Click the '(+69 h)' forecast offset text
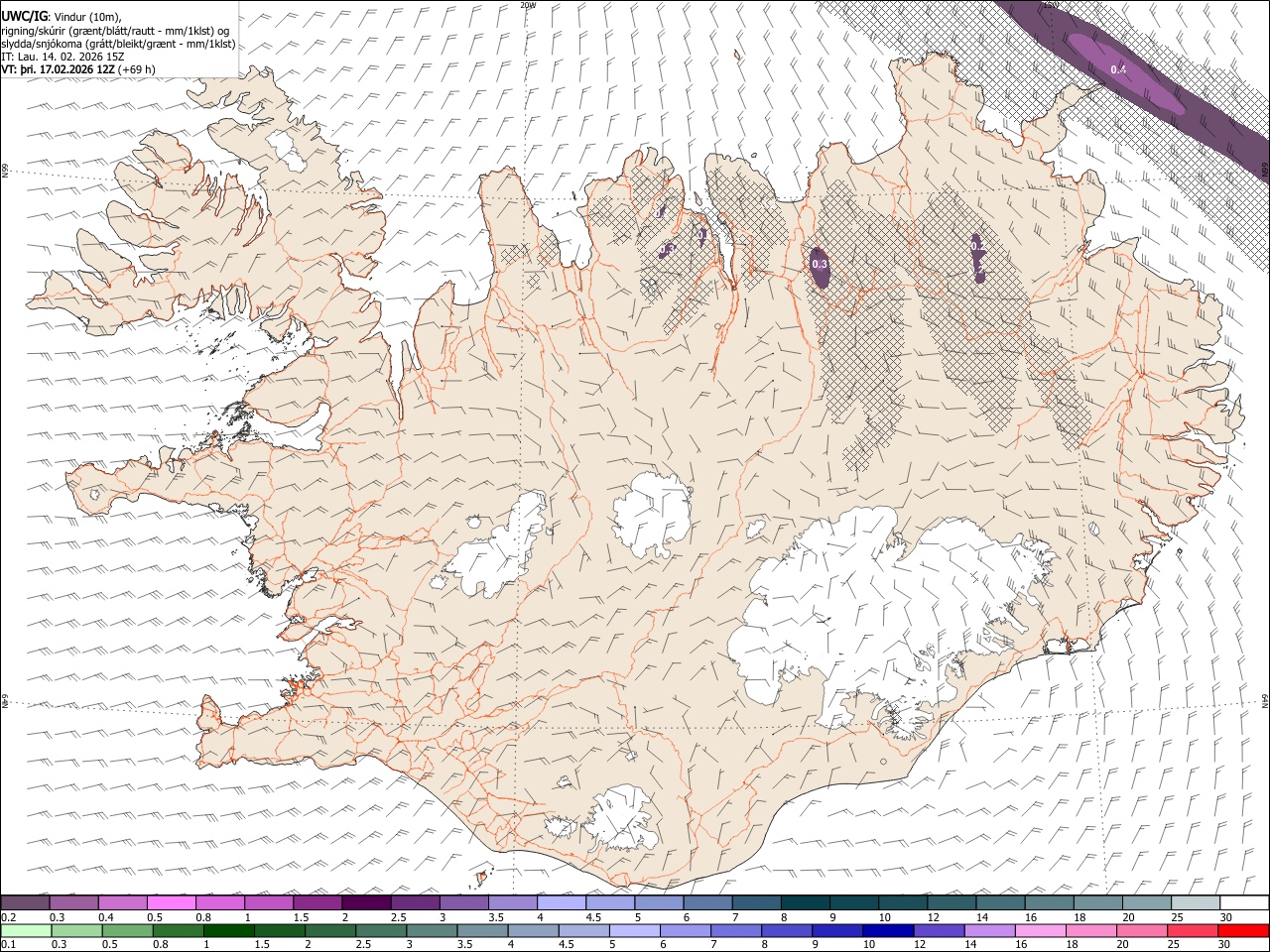 point(137,69)
